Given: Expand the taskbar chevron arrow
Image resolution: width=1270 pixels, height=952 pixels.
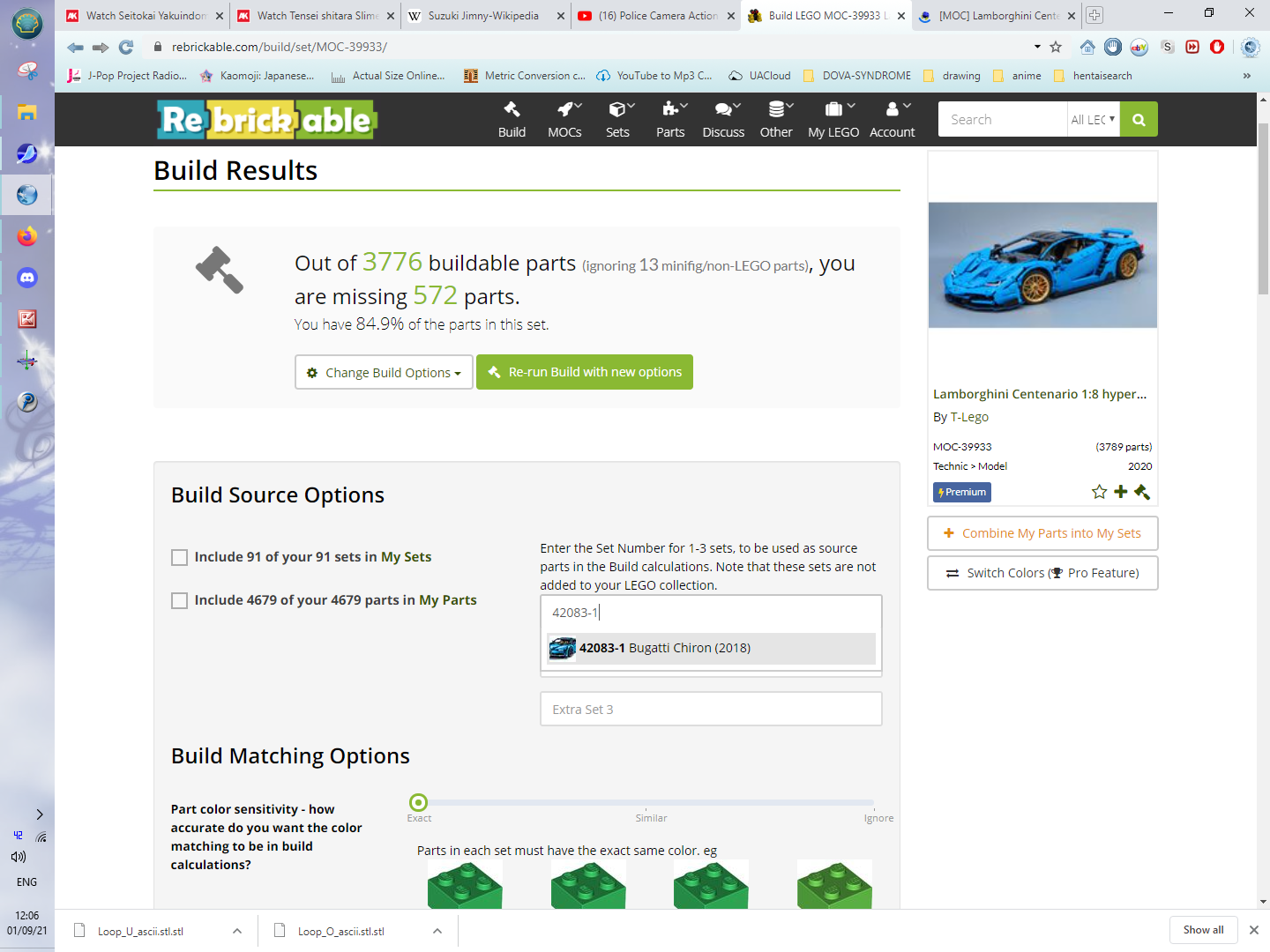Looking at the screenshot, I should click(39, 814).
